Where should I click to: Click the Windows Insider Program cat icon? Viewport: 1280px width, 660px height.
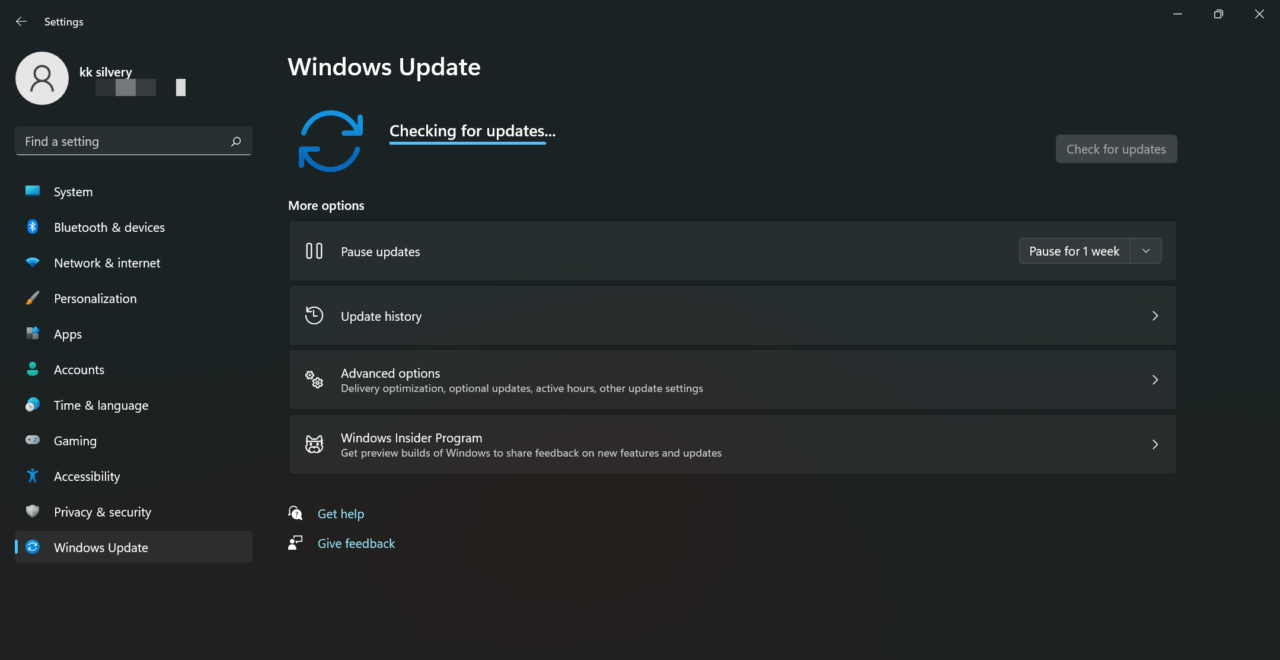point(314,444)
